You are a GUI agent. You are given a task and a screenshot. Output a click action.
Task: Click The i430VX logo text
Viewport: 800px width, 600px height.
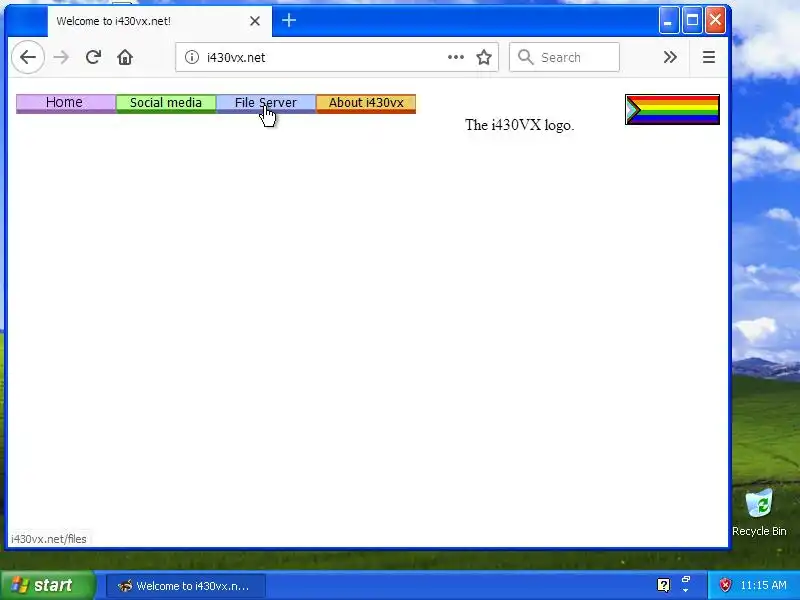click(x=519, y=125)
